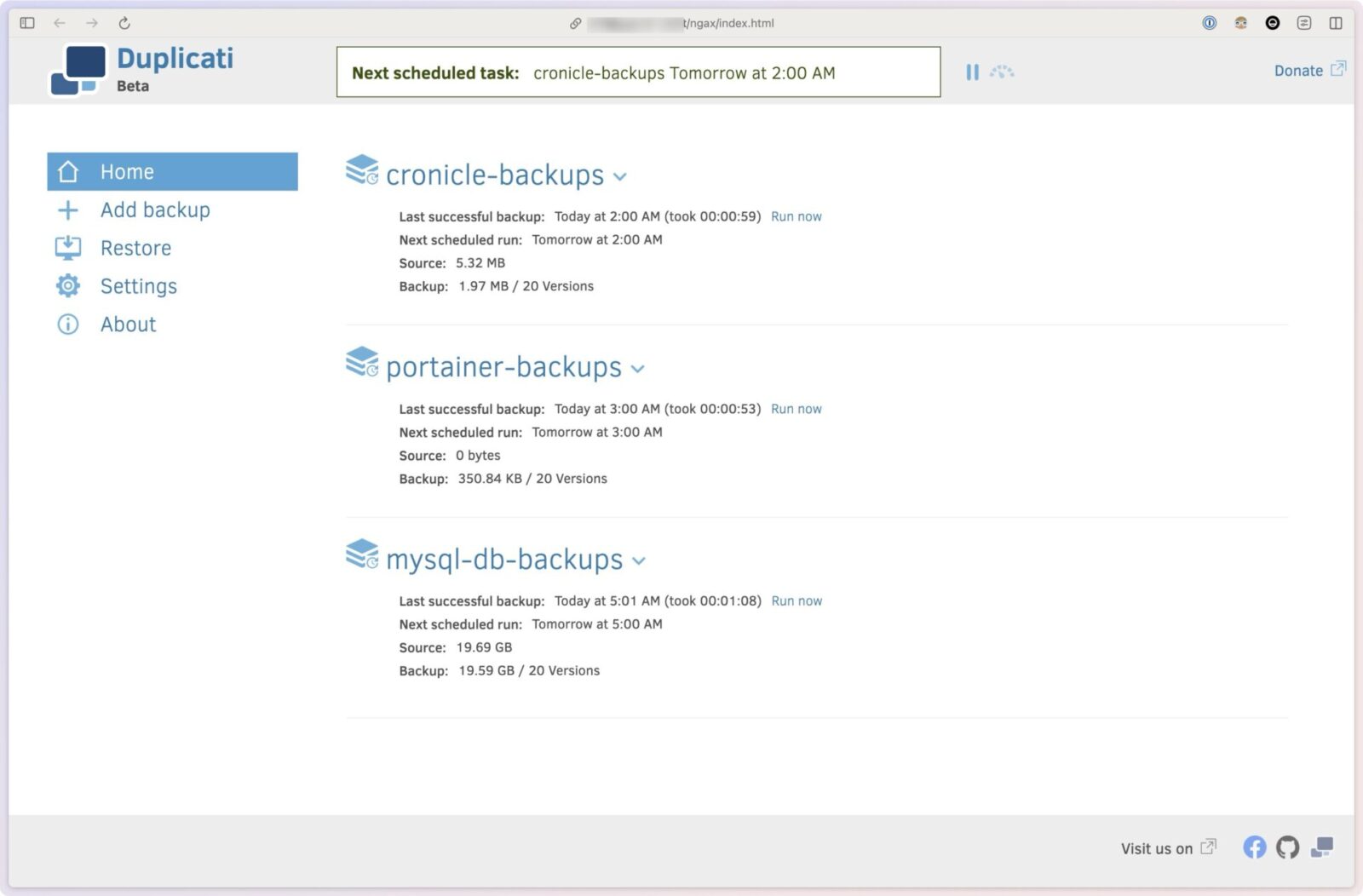The width and height of the screenshot is (1363, 896).
Task: Expand the cronicle-backups options chevron
Action: (620, 177)
